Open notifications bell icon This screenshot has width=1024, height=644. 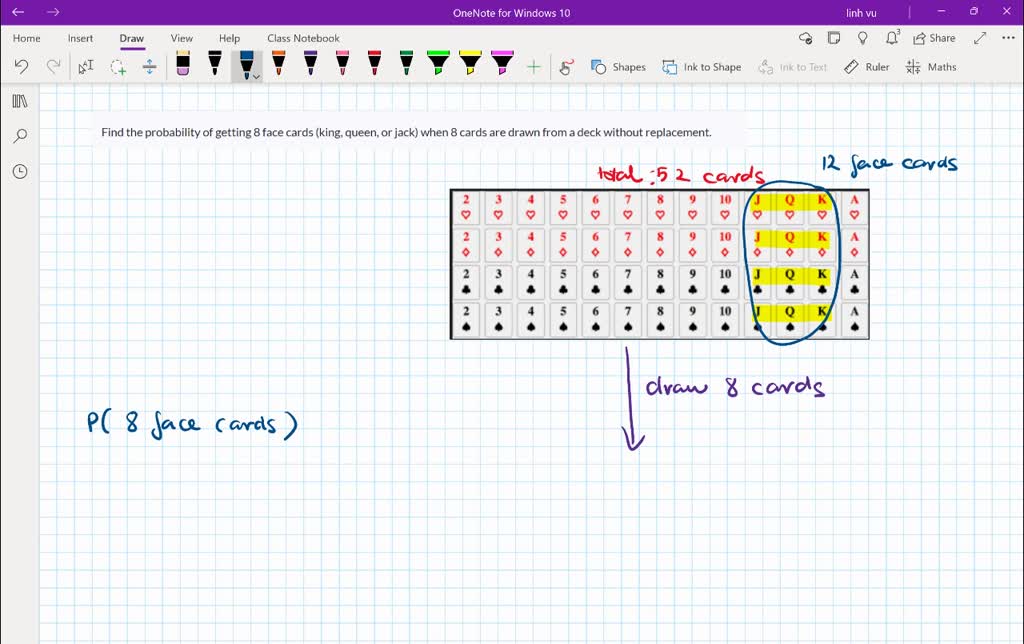point(892,37)
